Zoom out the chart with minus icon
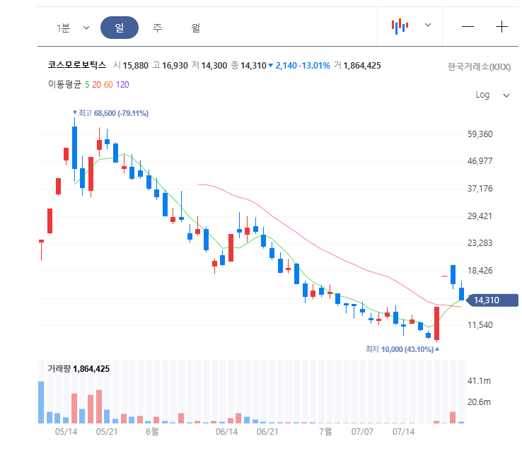 click(x=468, y=26)
